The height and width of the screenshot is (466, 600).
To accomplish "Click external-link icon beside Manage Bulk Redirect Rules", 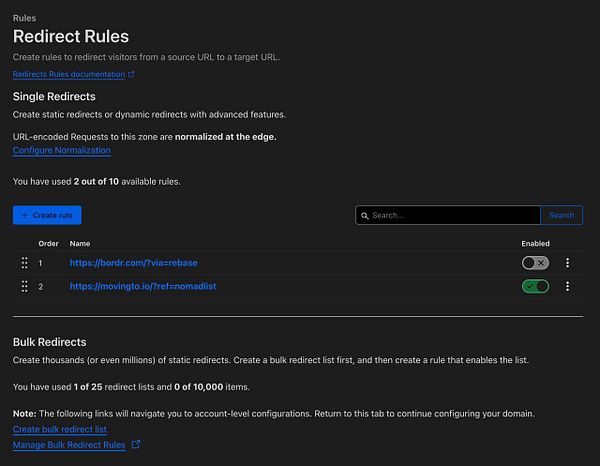I will (x=136, y=444).
